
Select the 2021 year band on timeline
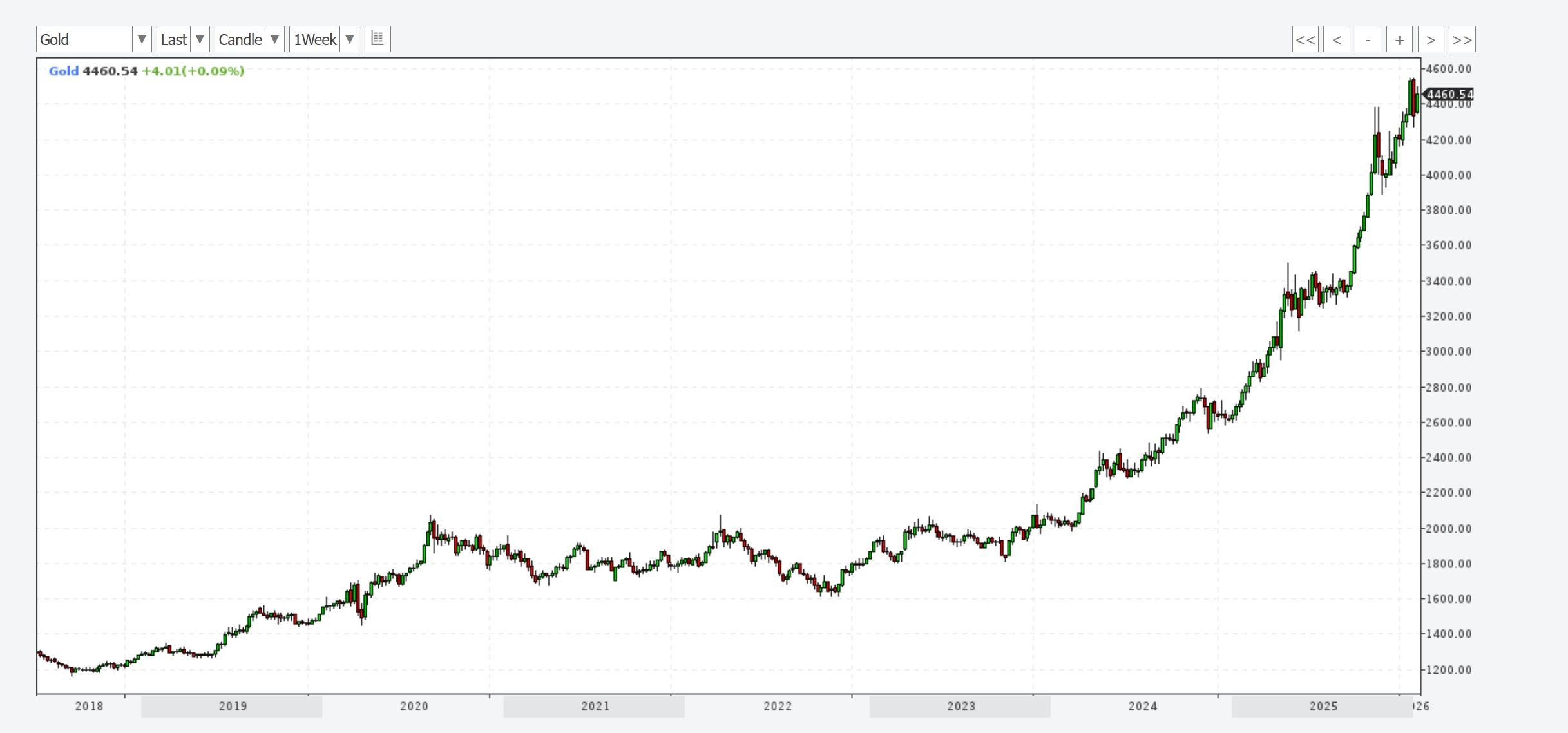click(x=594, y=706)
